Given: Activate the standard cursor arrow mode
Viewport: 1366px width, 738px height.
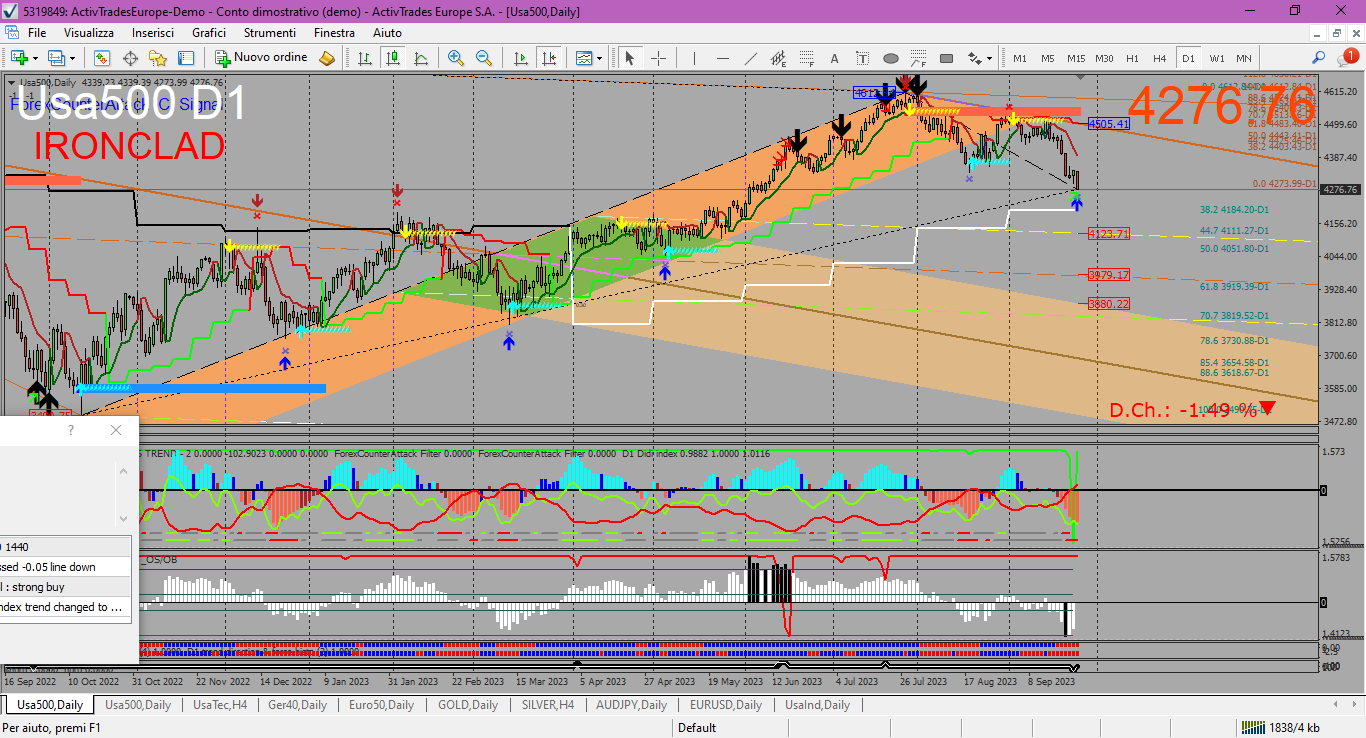Looking at the screenshot, I should point(630,58).
